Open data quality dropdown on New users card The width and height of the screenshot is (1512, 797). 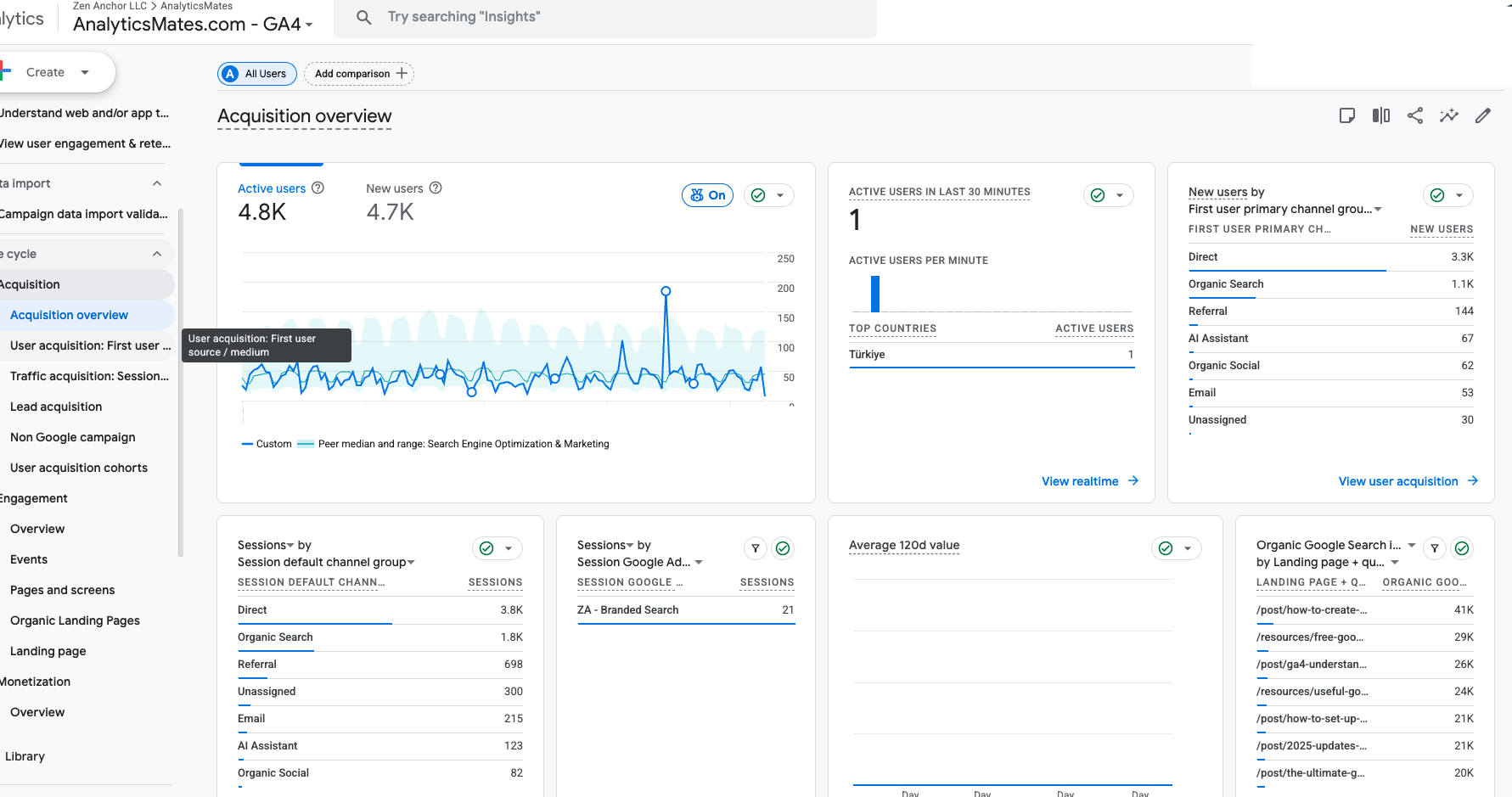(1448, 195)
